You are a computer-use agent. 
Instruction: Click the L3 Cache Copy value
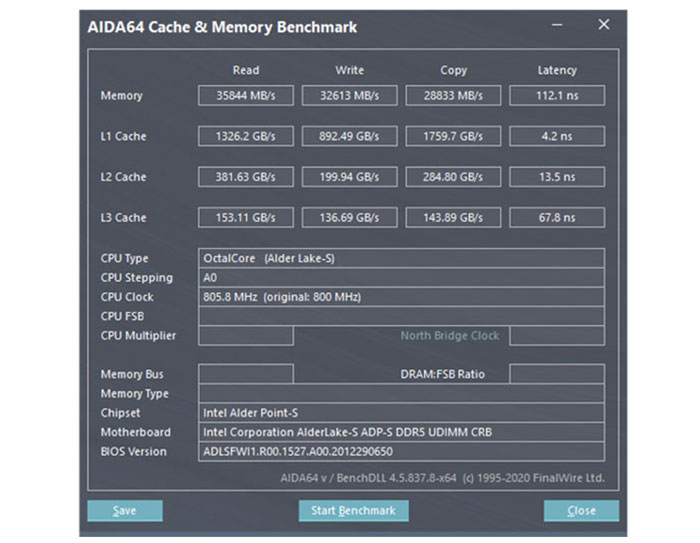(x=453, y=217)
